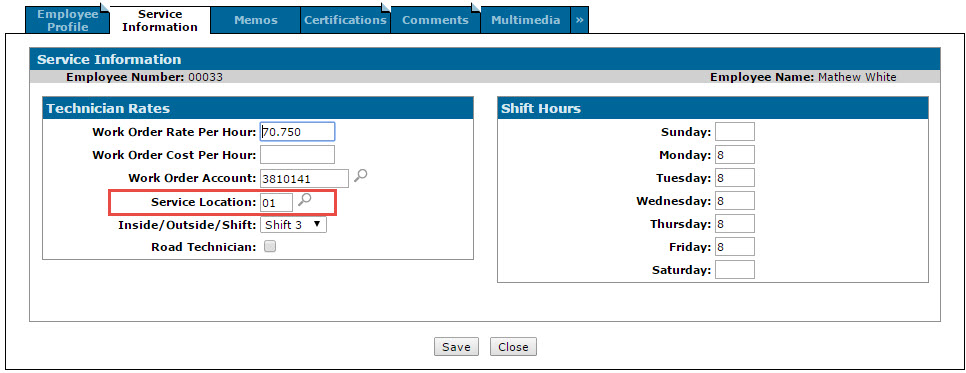Click the Work Order Cost Per Hour field
Image resolution: width=966 pixels, height=373 pixels.
coord(298,155)
